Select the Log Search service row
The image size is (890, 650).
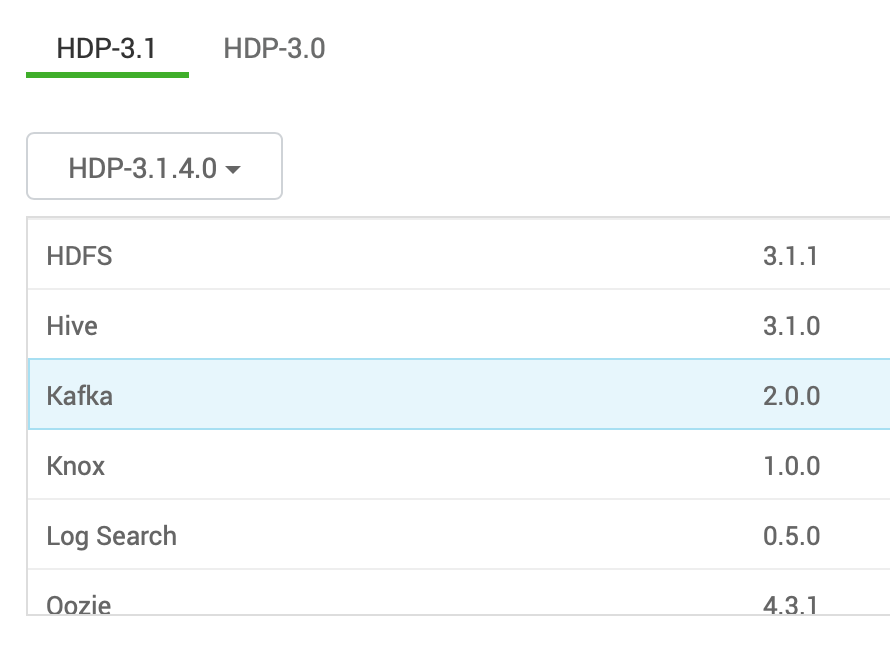click(459, 535)
